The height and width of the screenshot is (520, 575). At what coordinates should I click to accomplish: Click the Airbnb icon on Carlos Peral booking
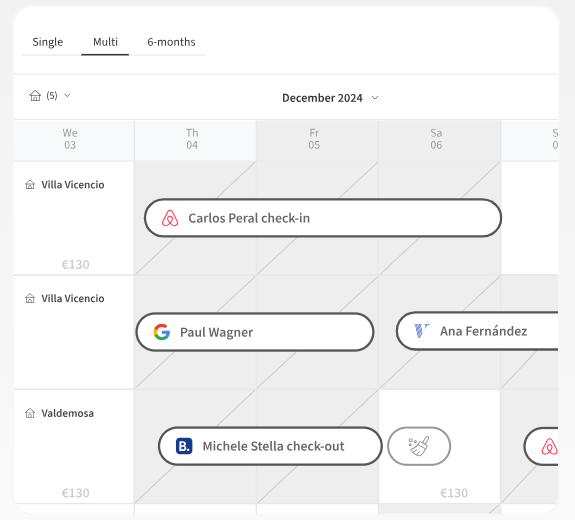170,218
